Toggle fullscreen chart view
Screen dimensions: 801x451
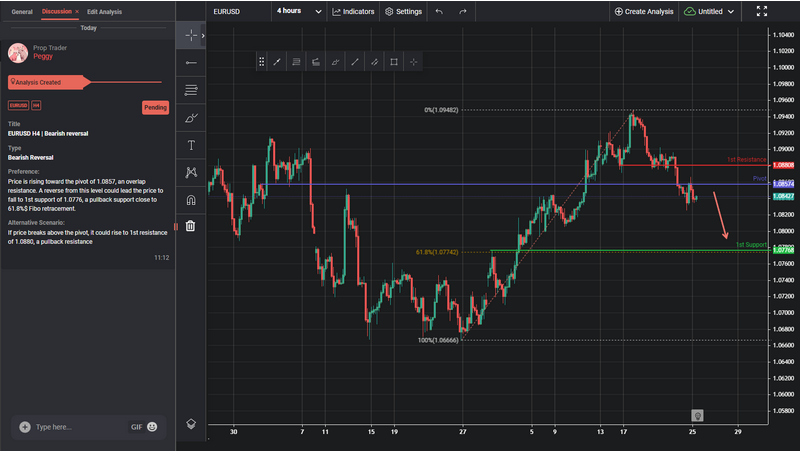[762, 11]
